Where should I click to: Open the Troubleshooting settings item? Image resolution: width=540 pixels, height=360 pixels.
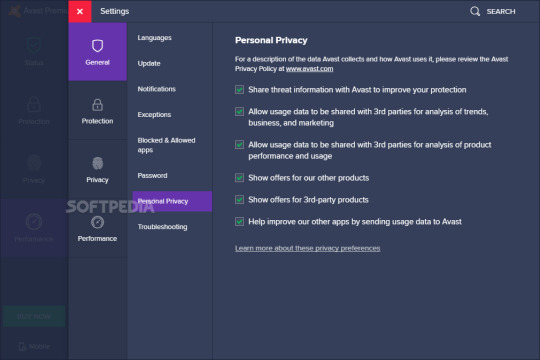(163, 227)
